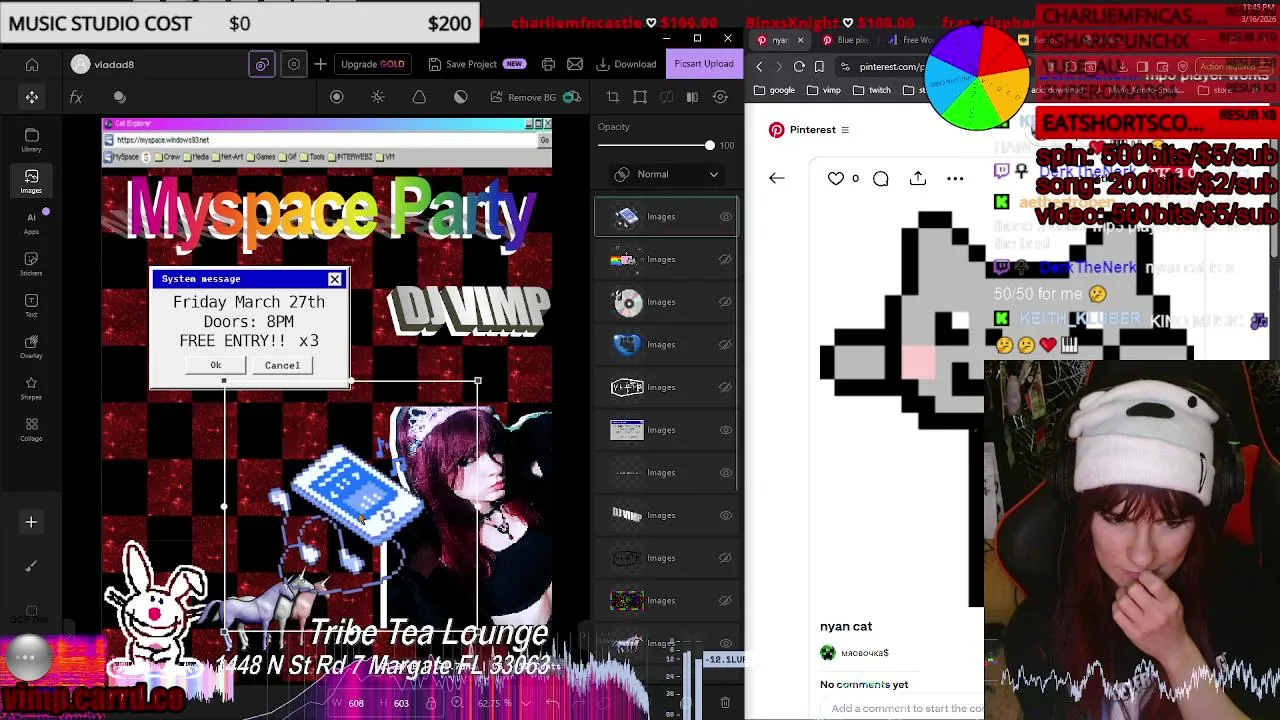Open AI Apps in the sidebar

click(x=32, y=223)
